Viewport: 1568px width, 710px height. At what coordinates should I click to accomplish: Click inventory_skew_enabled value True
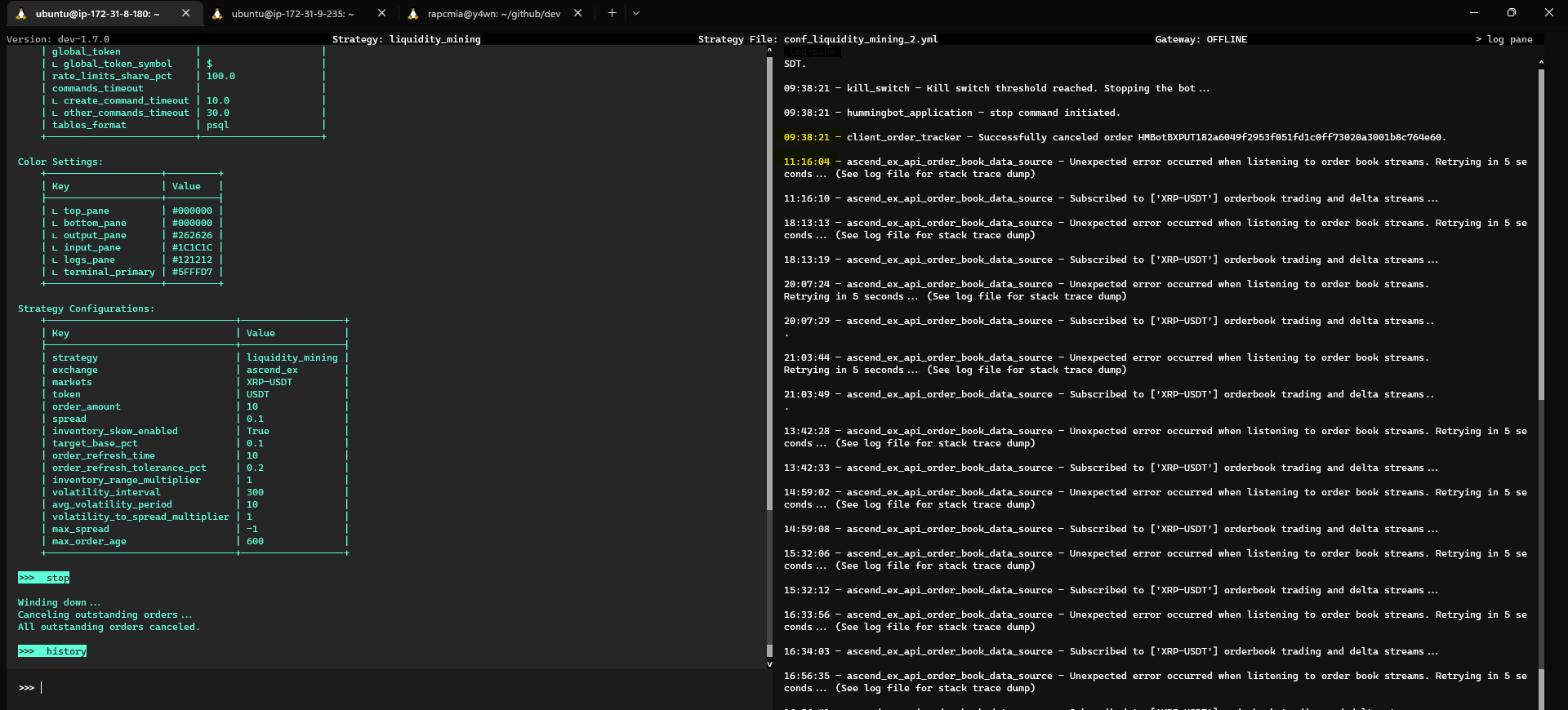[x=258, y=431]
